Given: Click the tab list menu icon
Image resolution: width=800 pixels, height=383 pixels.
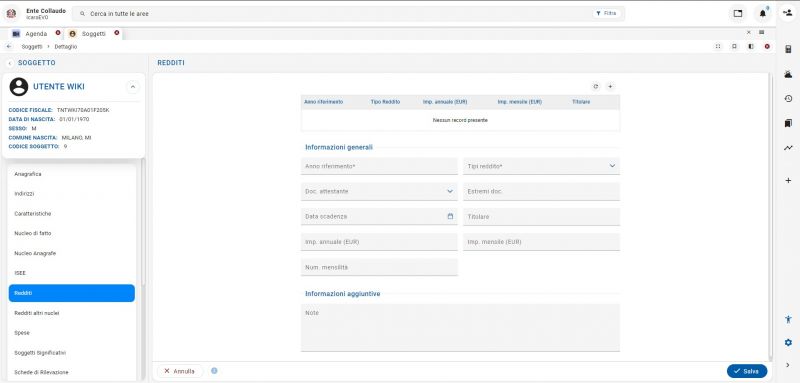Looking at the screenshot, I should click(762, 32).
